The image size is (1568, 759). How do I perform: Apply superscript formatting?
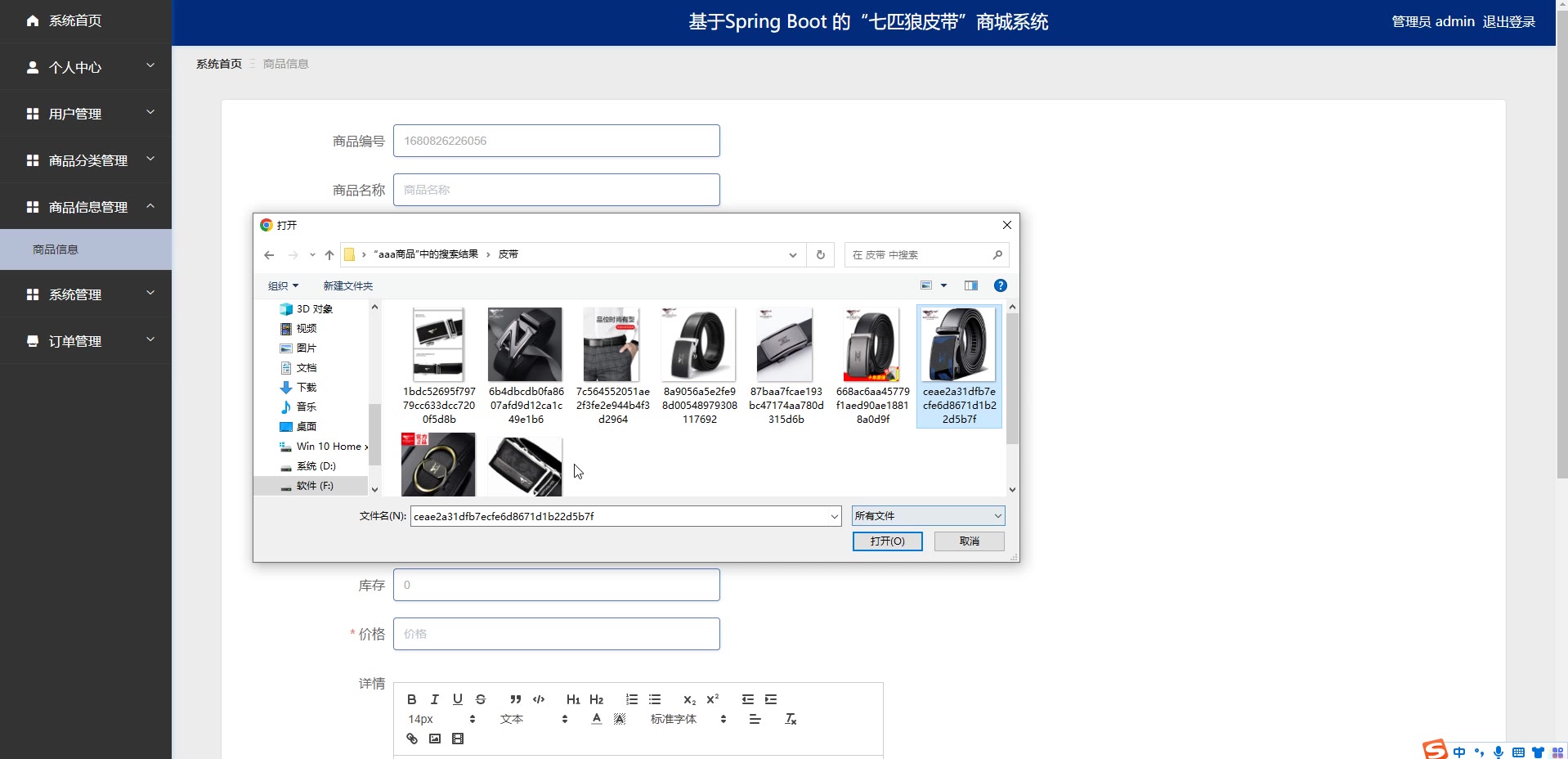click(712, 699)
